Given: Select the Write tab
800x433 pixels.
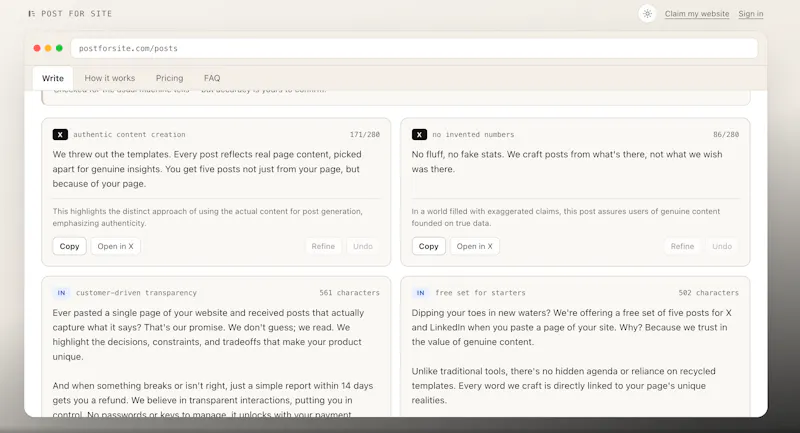Looking at the screenshot, I should (x=53, y=78).
